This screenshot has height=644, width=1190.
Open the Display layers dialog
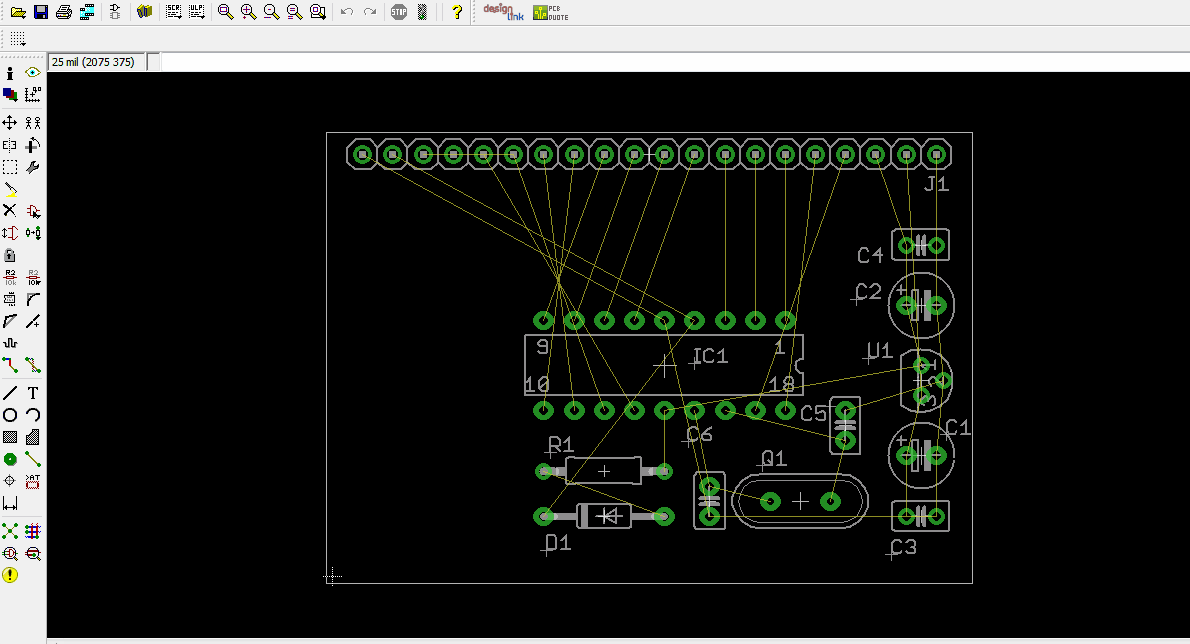[x=10, y=95]
